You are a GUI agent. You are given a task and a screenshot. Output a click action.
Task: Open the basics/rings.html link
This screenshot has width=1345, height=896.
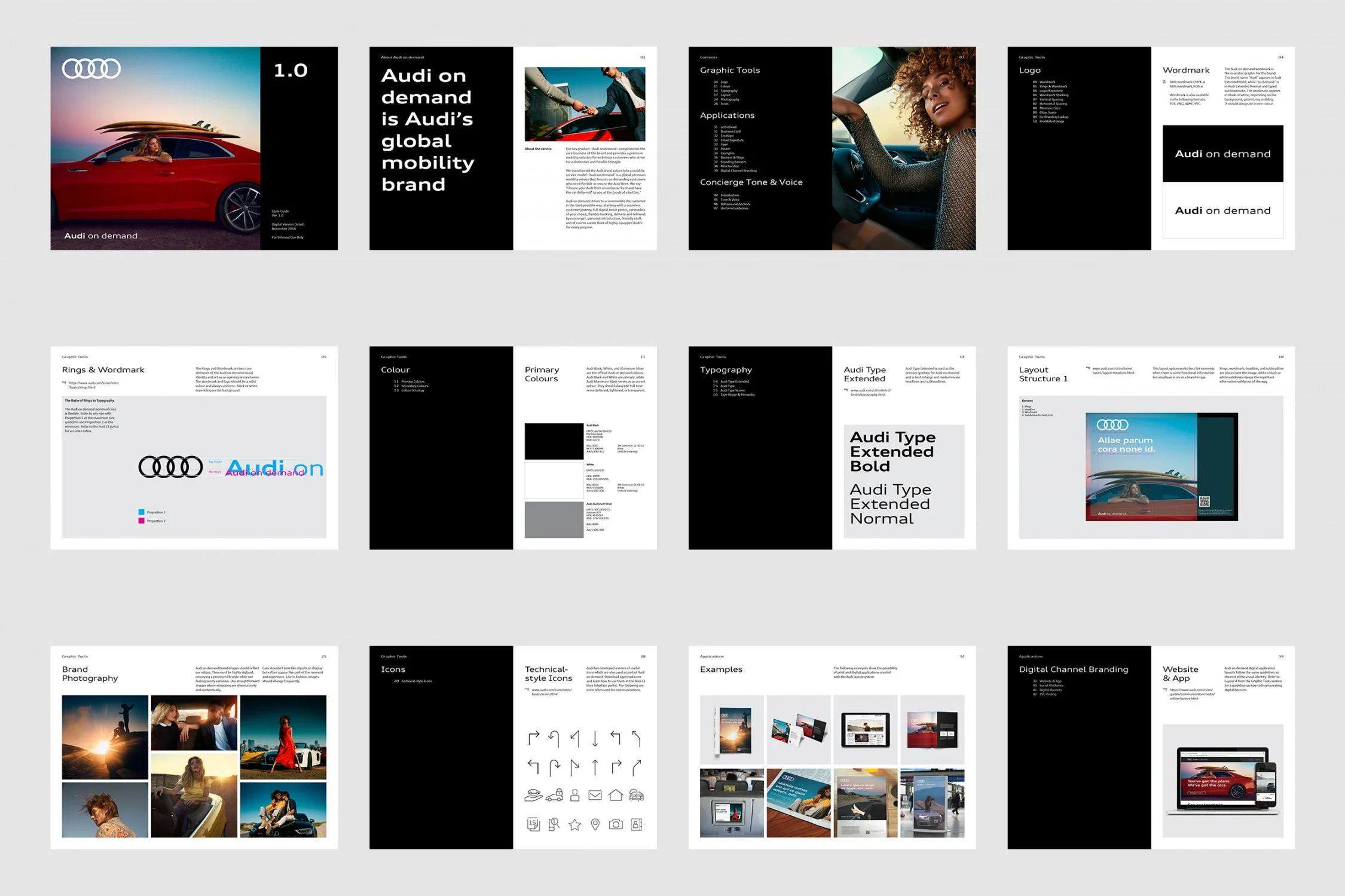tap(93, 385)
